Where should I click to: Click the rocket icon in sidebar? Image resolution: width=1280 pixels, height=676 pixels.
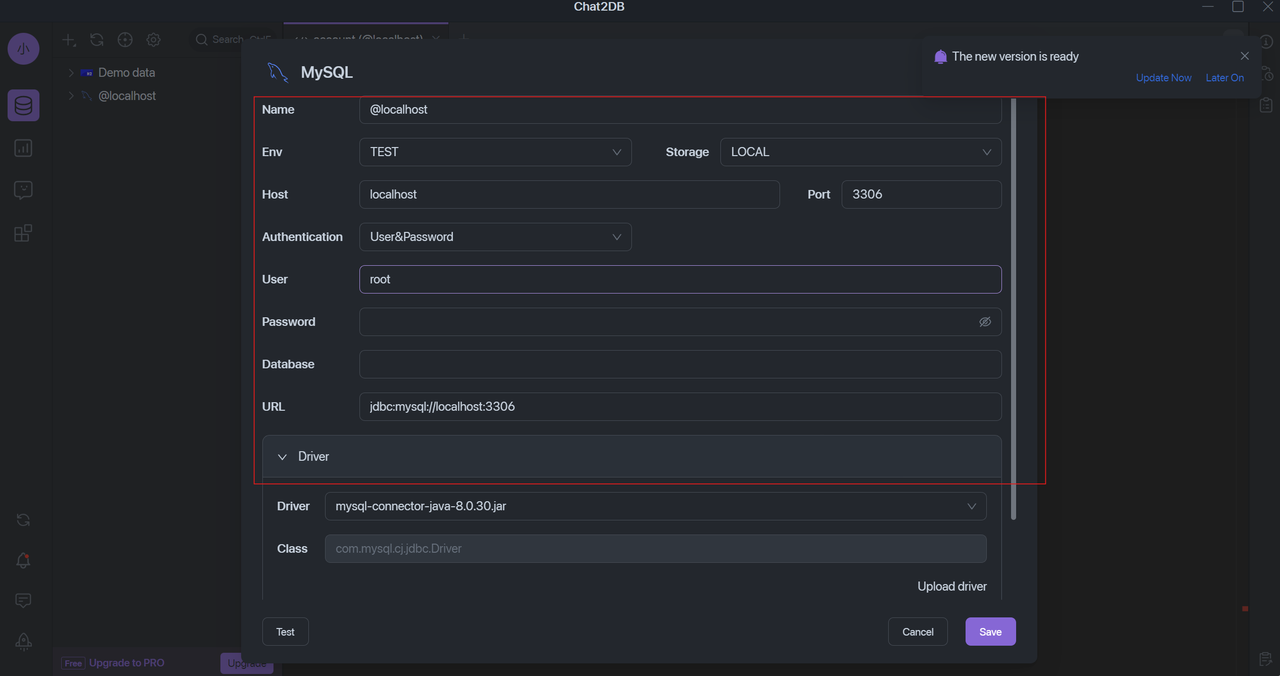click(23, 641)
